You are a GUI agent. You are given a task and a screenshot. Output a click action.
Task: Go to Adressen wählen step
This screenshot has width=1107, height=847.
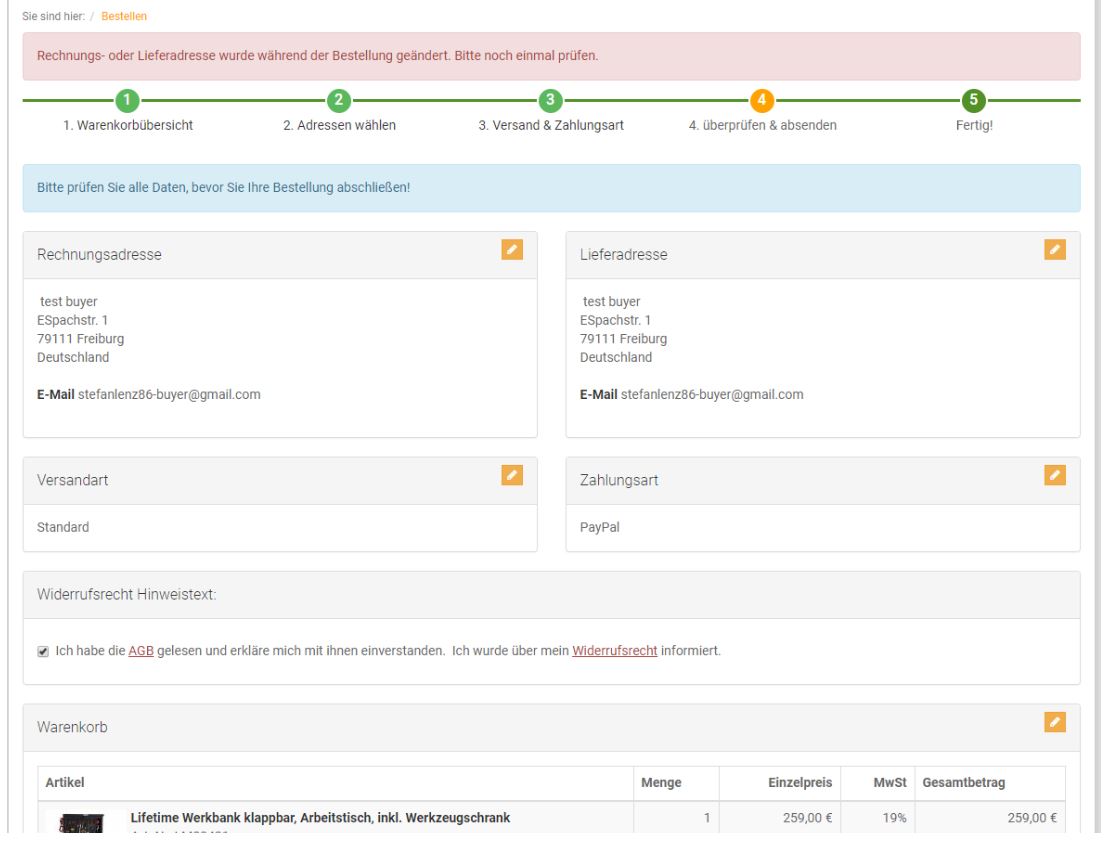coord(338,125)
